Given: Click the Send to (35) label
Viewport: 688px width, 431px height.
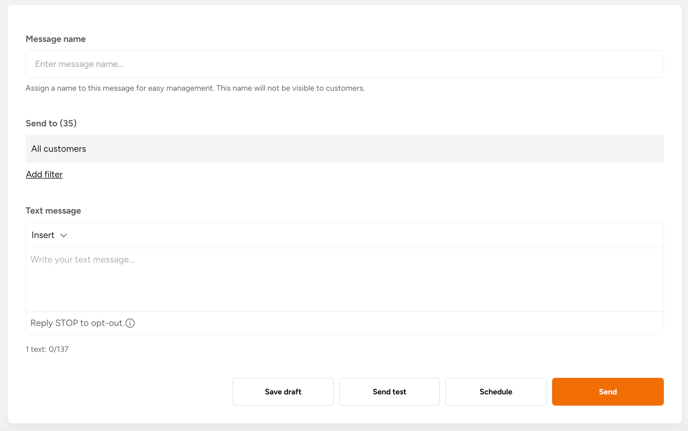Looking at the screenshot, I should tap(51, 123).
